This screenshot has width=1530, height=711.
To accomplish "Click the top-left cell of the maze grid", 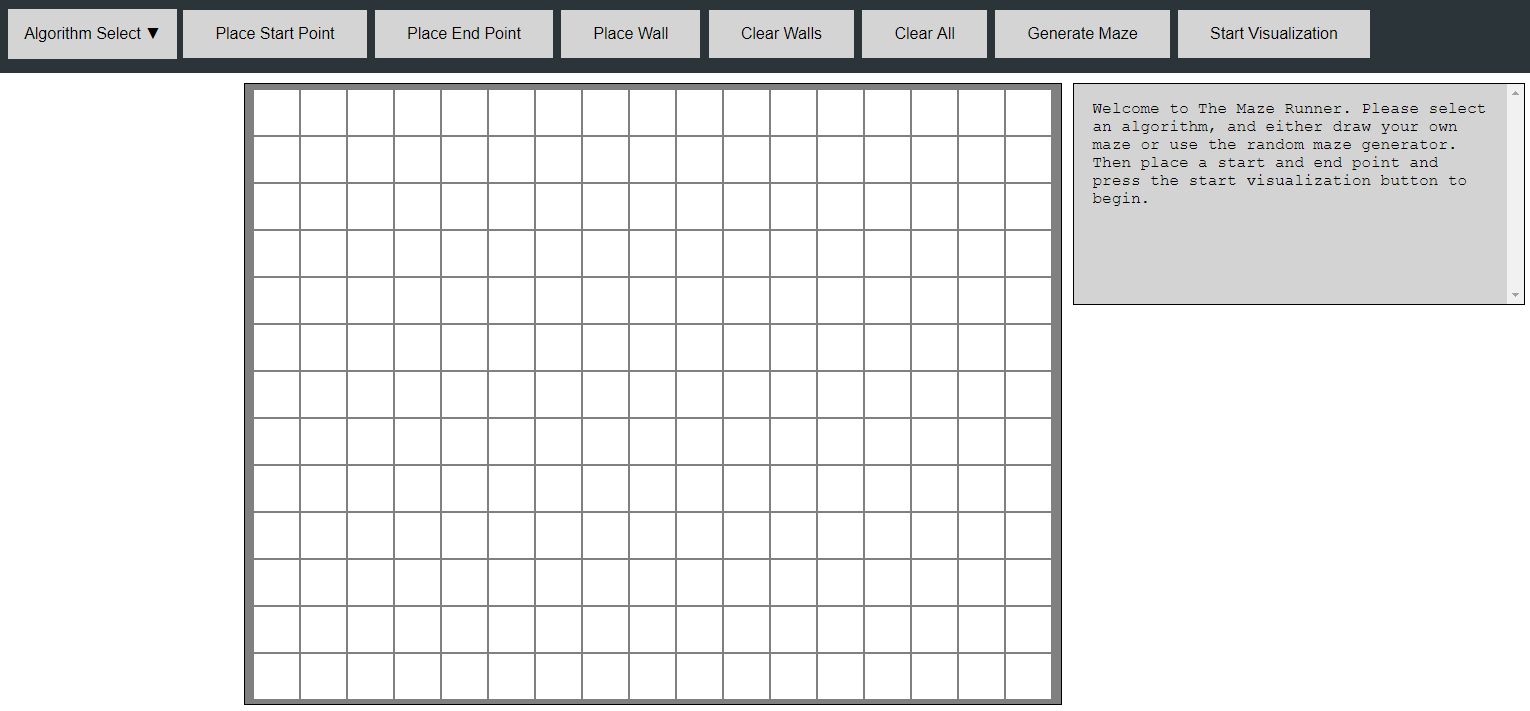I will pos(276,112).
